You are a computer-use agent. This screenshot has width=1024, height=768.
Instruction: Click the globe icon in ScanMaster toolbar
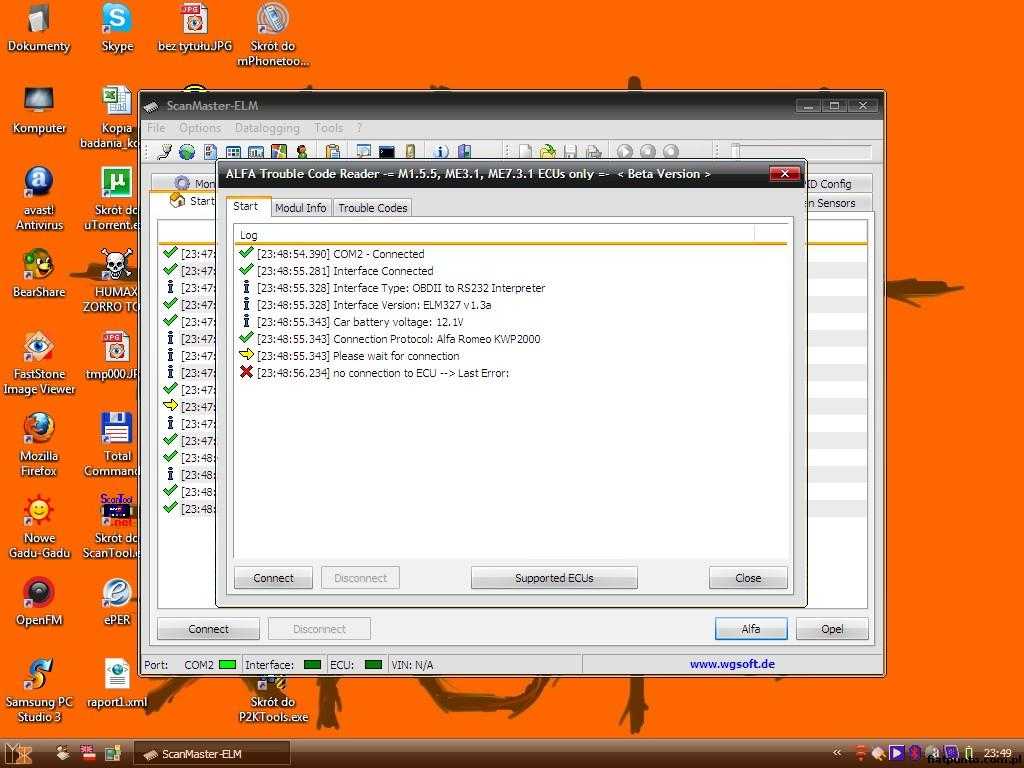[x=187, y=152]
